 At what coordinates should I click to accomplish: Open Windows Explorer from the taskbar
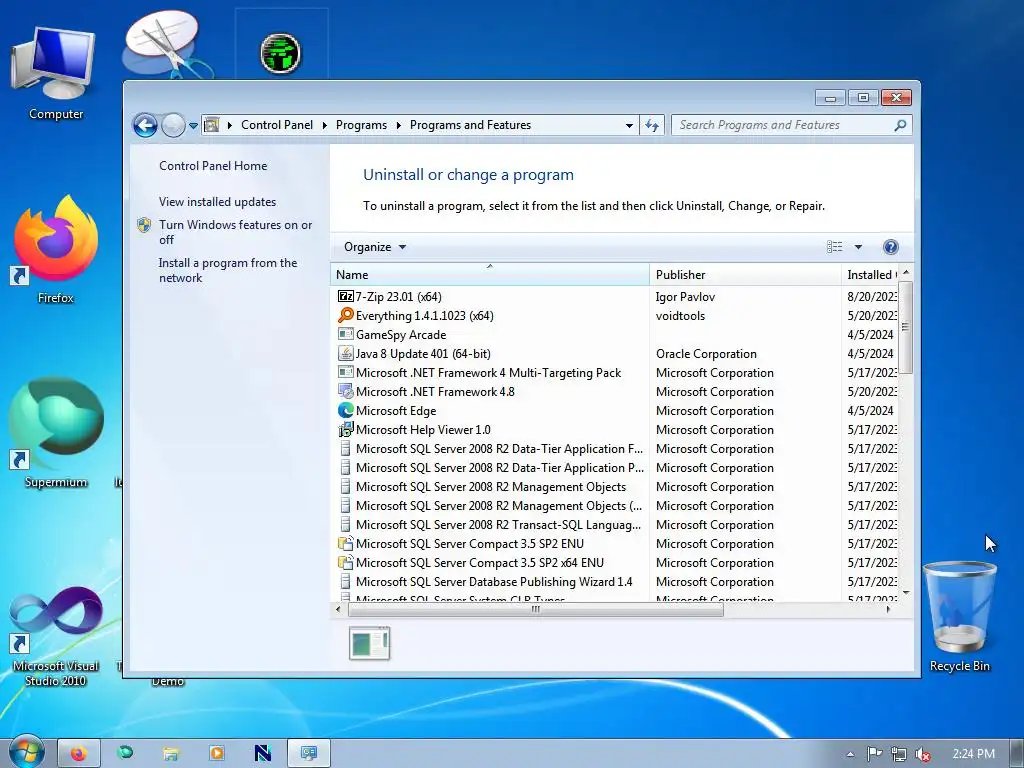pos(170,754)
